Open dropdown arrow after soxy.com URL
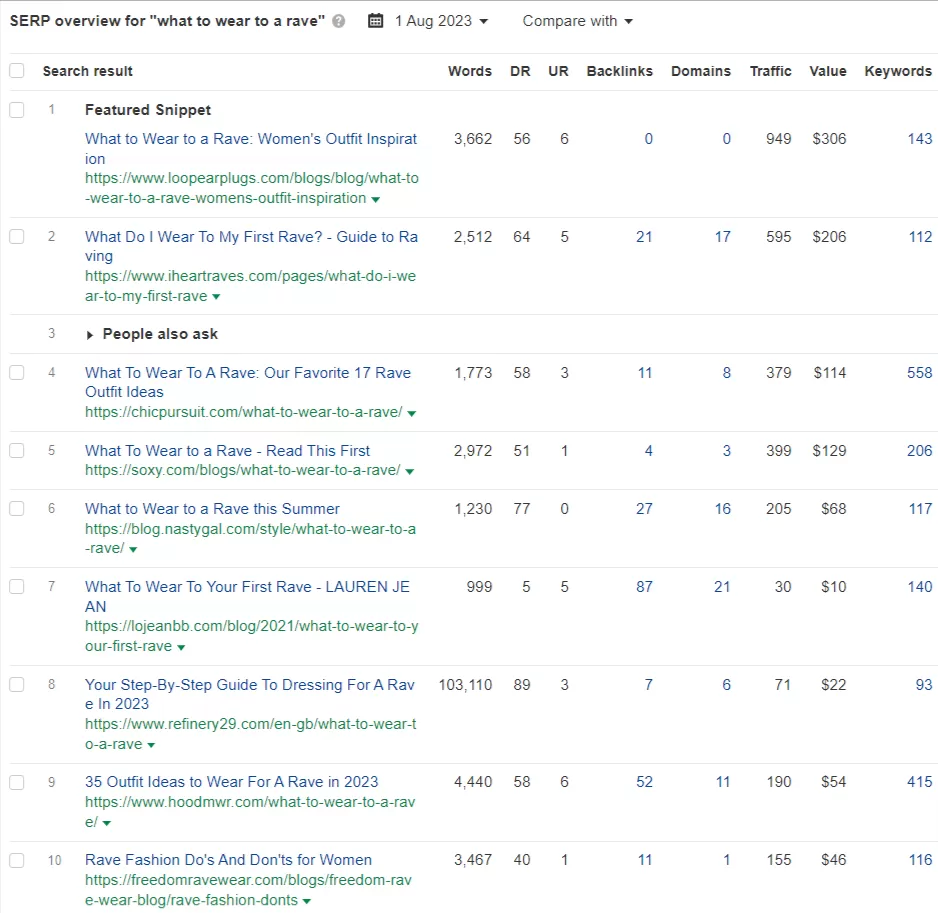 point(410,471)
